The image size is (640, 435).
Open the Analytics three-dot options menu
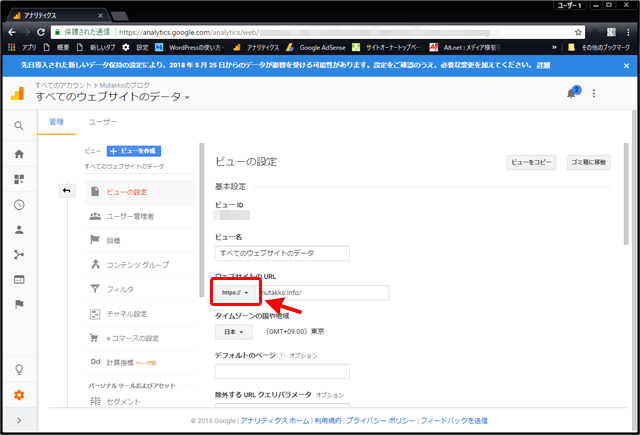[593, 93]
